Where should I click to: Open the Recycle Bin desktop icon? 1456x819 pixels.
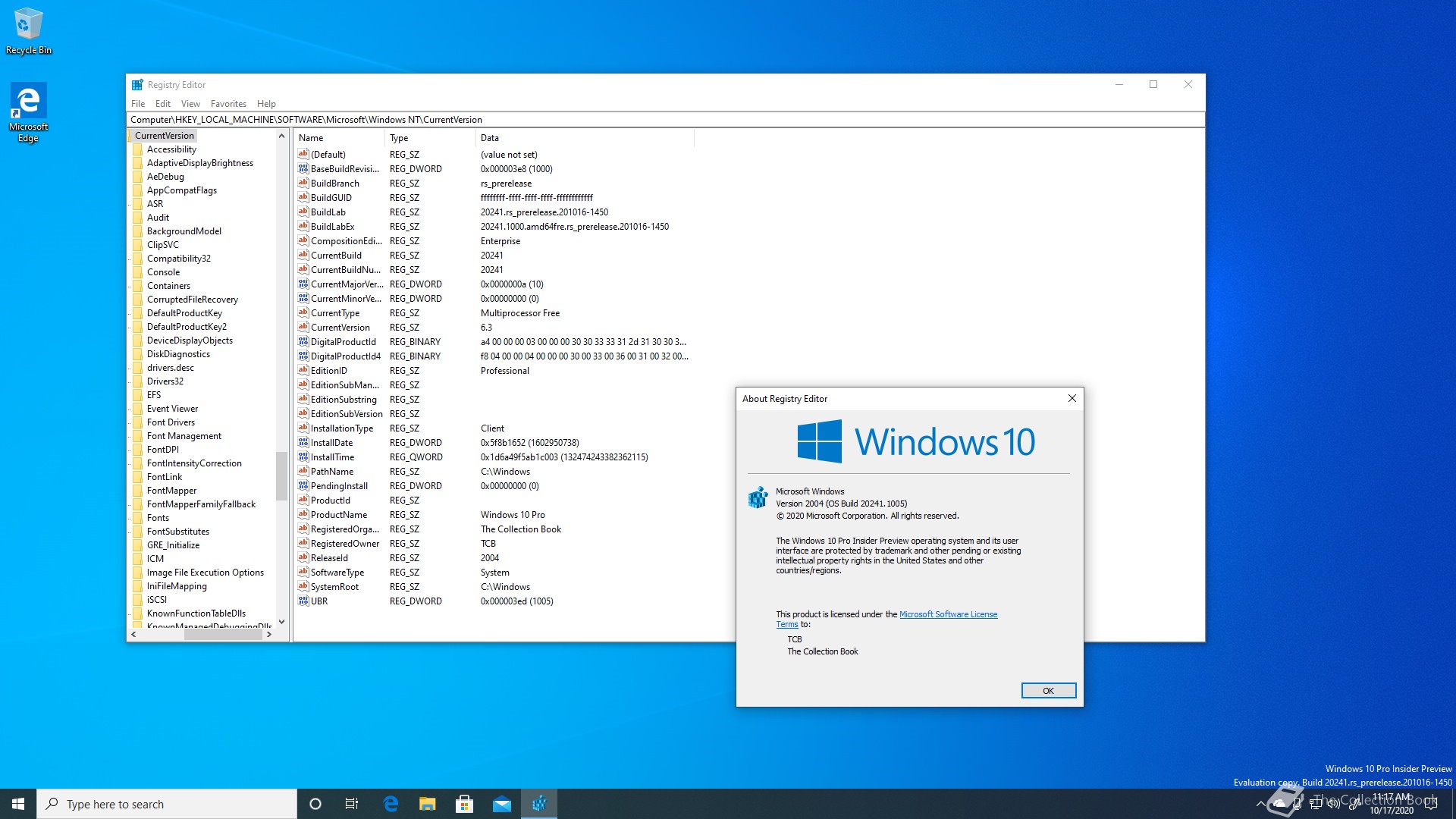pos(29,30)
